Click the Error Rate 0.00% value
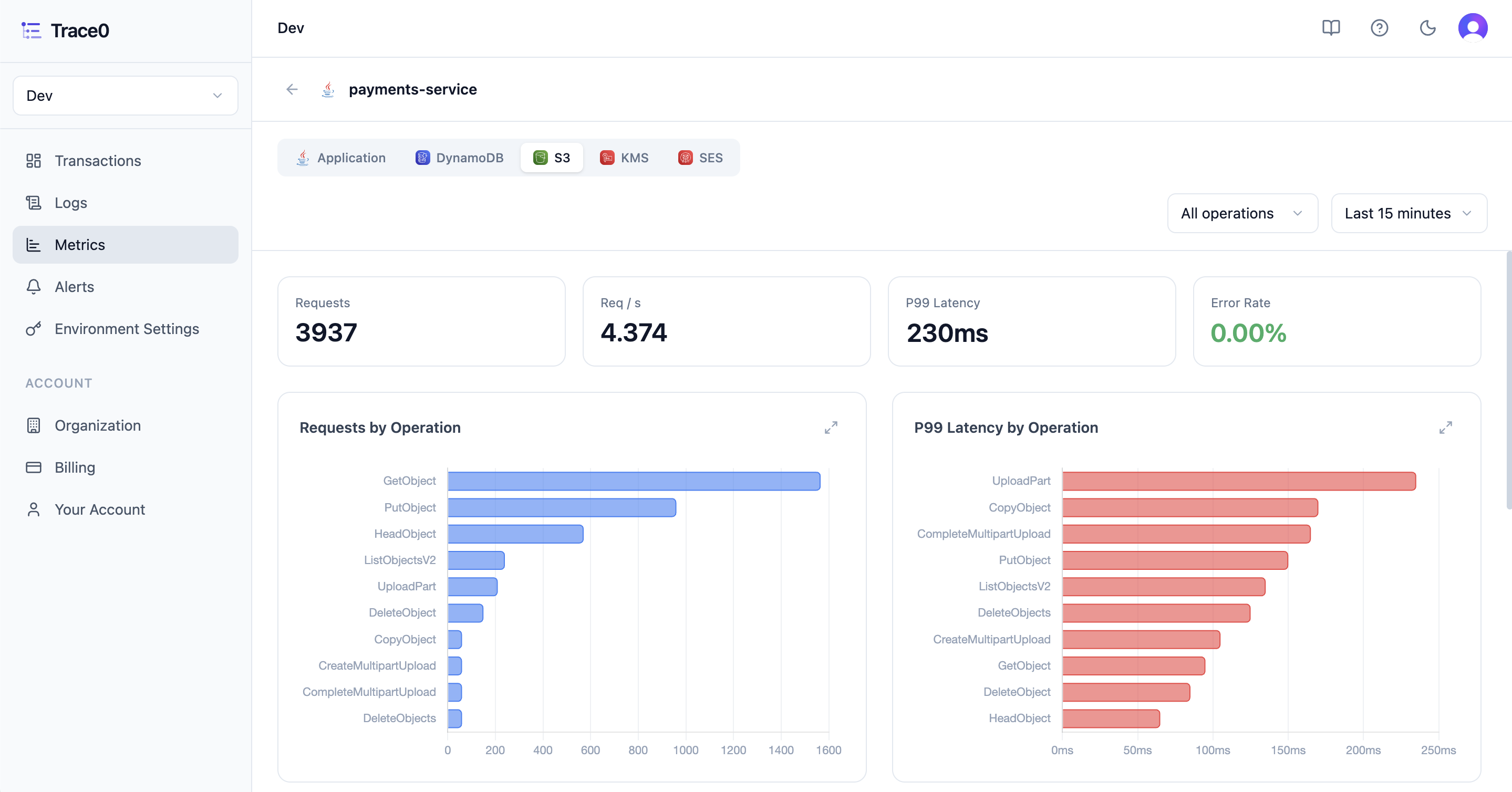 pos(1248,333)
